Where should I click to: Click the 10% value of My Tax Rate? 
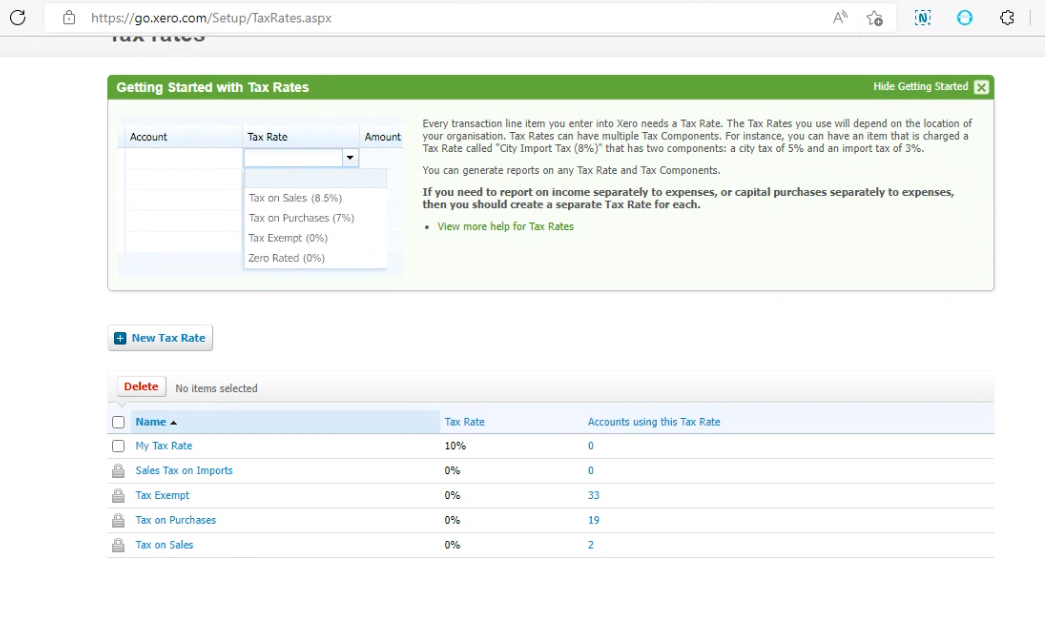455,446
